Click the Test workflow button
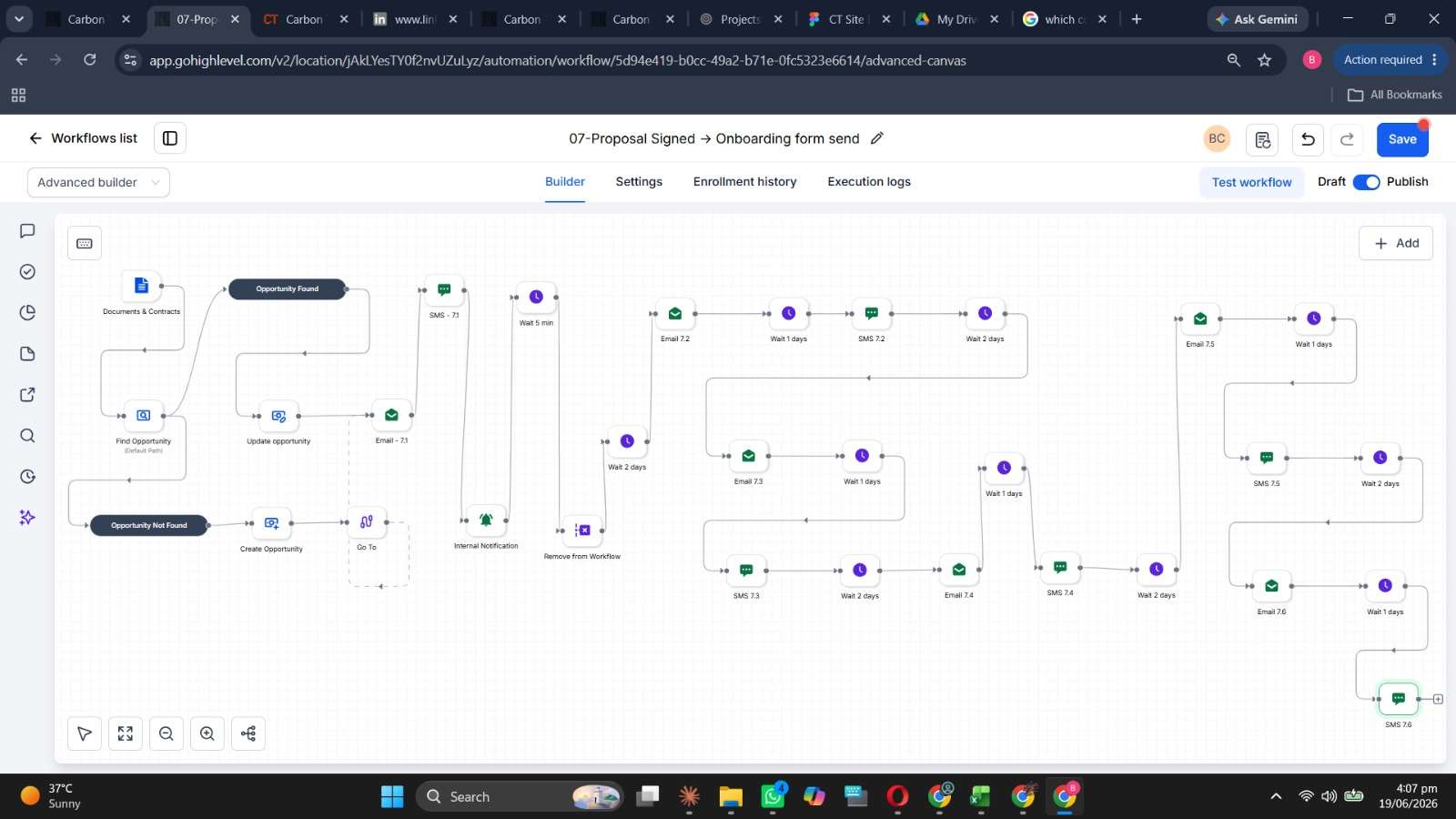This screenshot has width=1456, height=819. (1251, 182)
